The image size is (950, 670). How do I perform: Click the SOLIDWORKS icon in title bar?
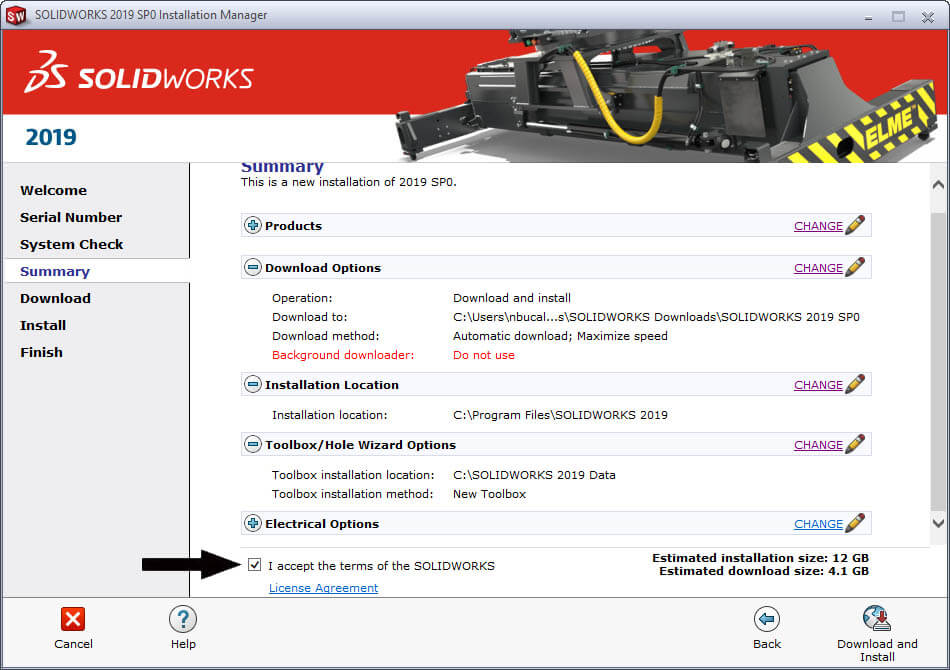[x=16, y=15]
